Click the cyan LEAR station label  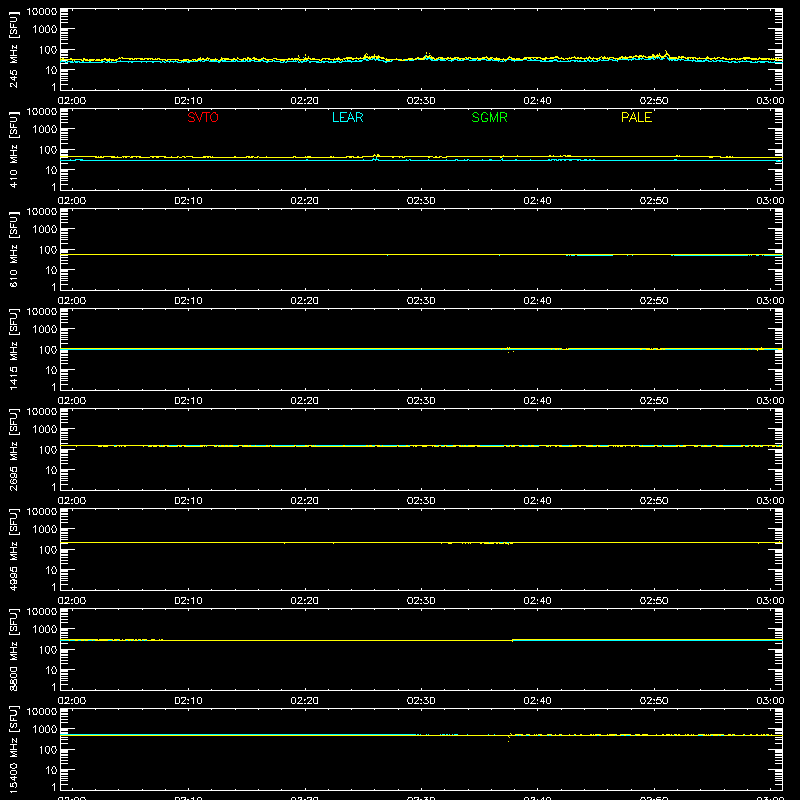(x=347, y=117)
